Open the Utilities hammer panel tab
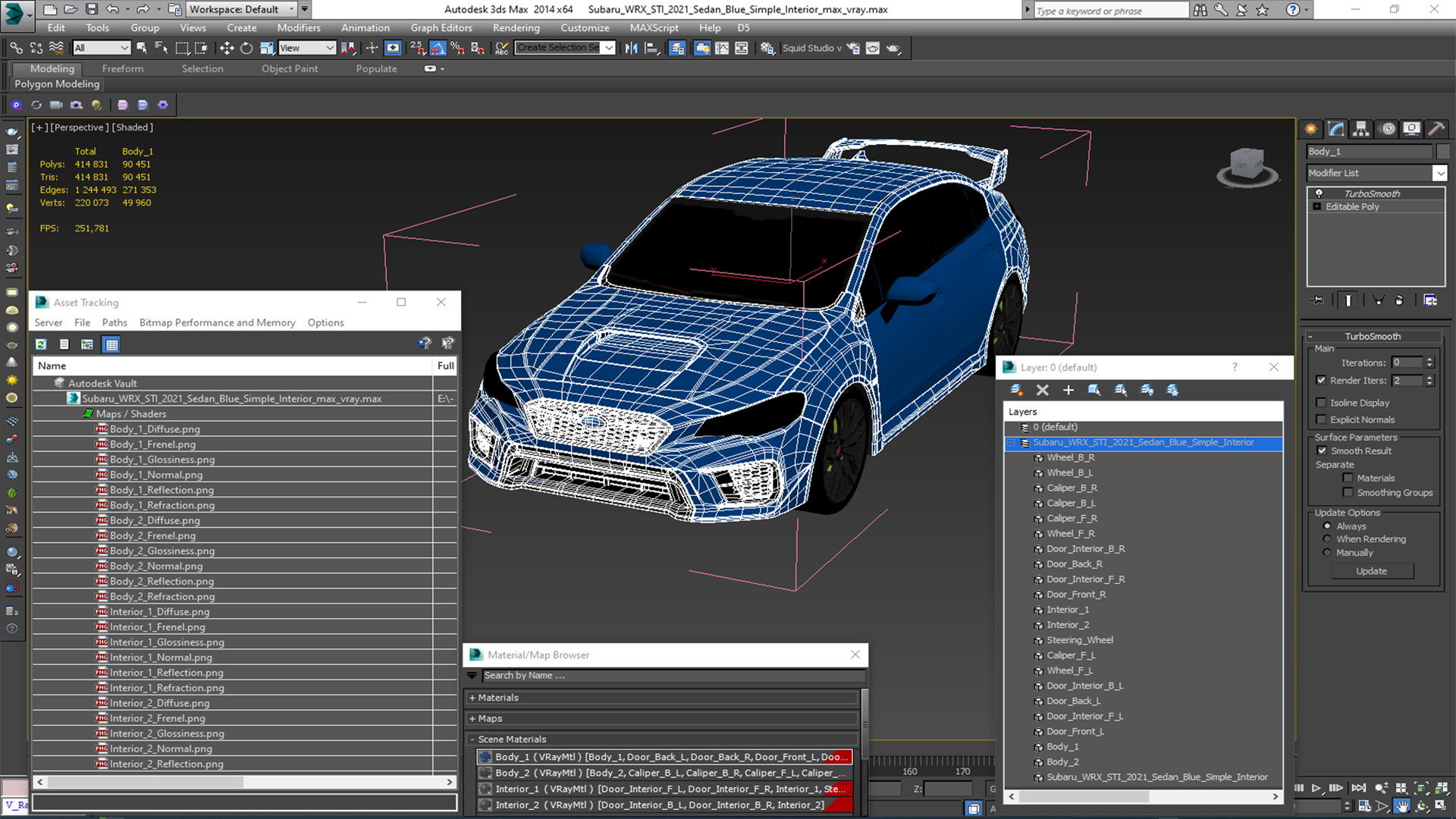The height and width of the screenshot is (819, 1456). click(x=1436, y=129)
